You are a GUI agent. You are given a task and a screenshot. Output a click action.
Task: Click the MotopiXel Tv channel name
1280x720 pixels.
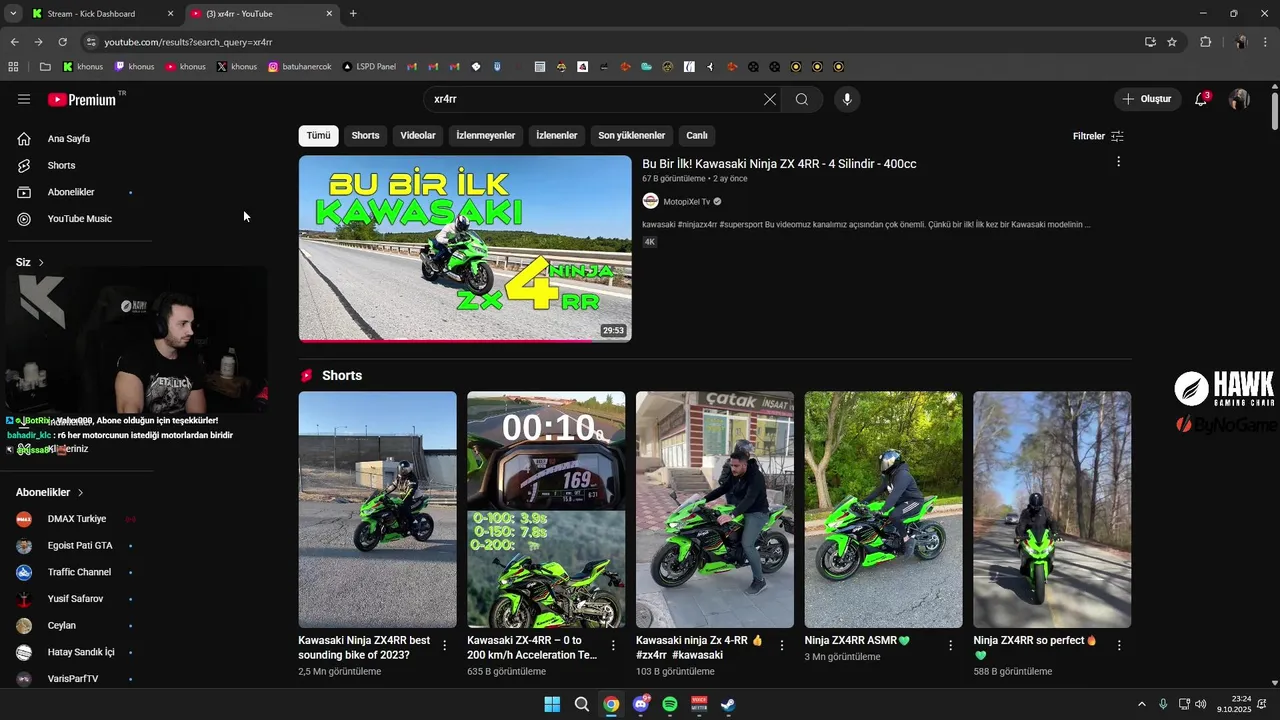click(x=686, y=202)
